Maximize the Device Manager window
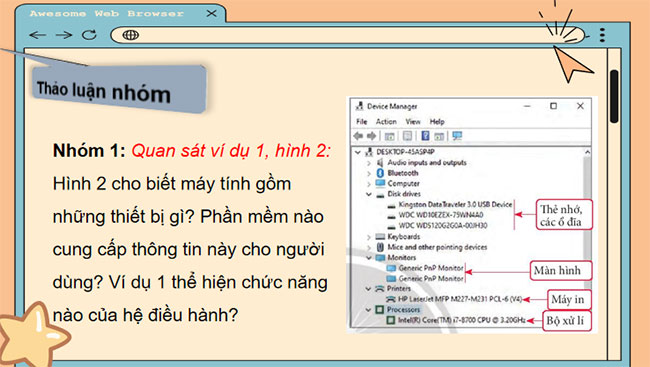The height and width of the screenshot is (367, 650). pyautogui.click(x=553, y=106)
